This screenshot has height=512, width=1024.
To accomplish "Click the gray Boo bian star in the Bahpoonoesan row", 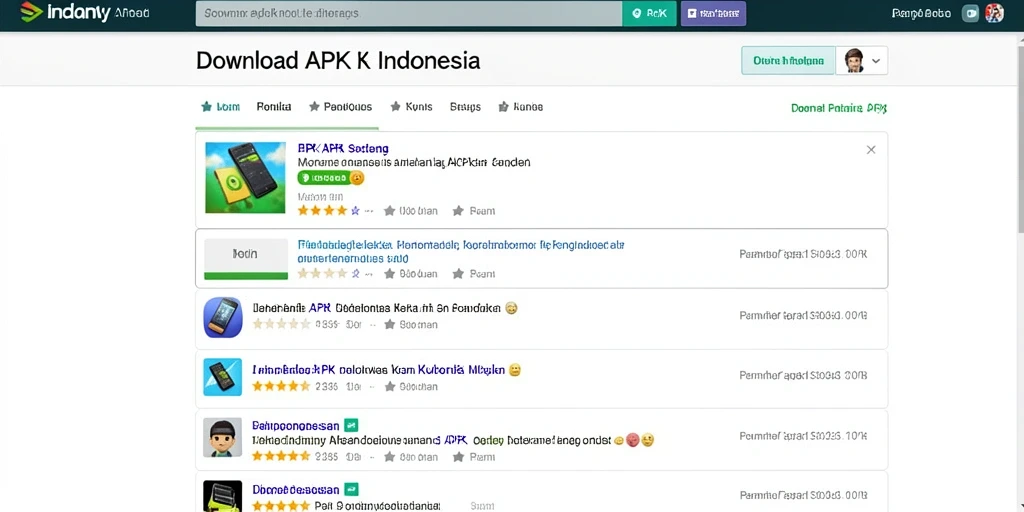I will pos(390,457).
